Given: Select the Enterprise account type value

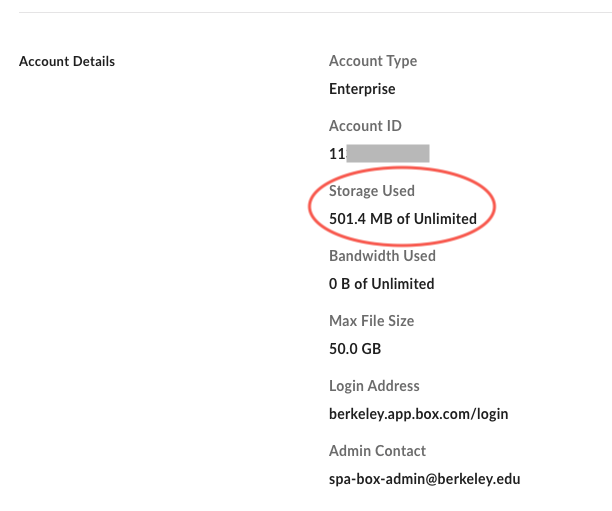Looking at the screenshot, I should (362, 89).
